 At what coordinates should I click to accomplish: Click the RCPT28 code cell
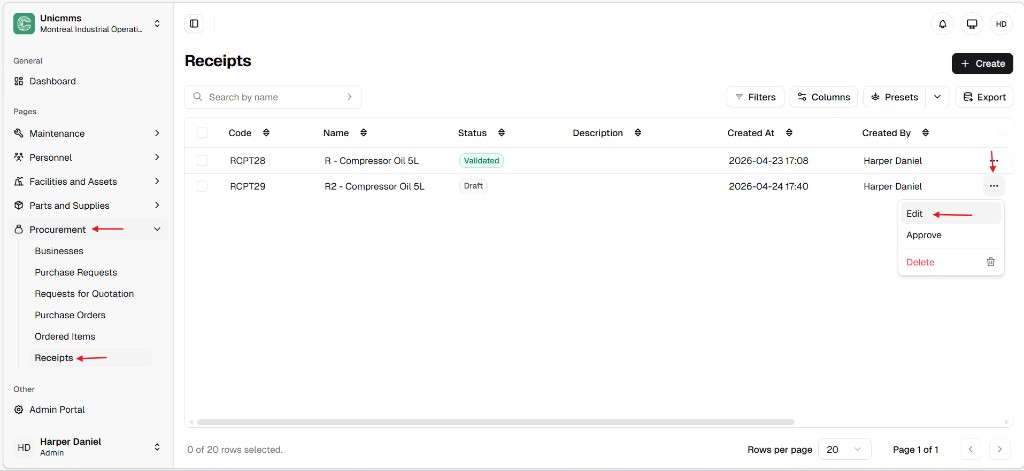(x=248, y=161)
